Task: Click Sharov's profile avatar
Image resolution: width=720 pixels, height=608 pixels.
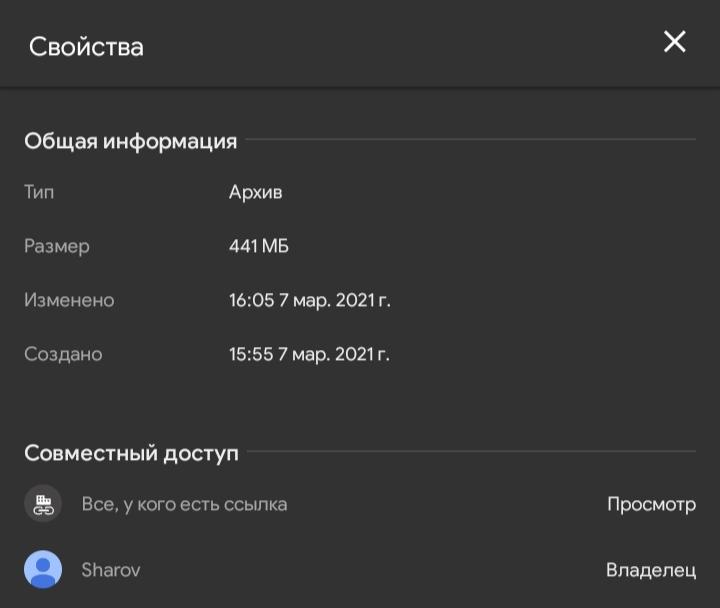Action: point(43,570)
